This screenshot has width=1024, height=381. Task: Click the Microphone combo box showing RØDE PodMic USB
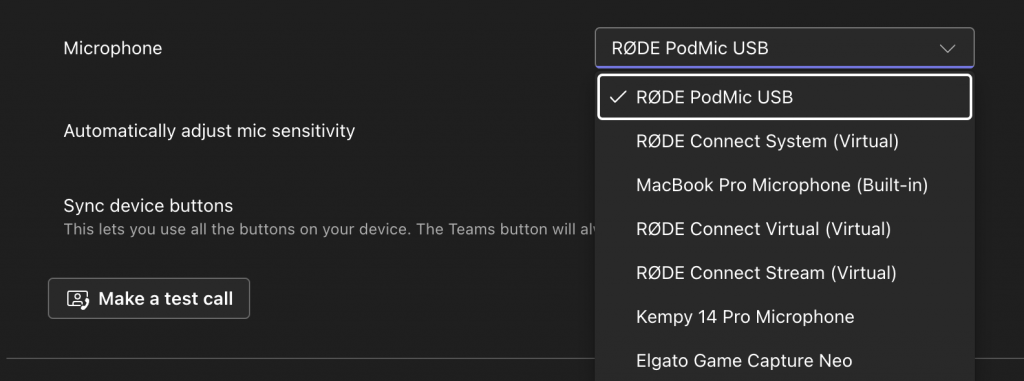click(784, 48)
